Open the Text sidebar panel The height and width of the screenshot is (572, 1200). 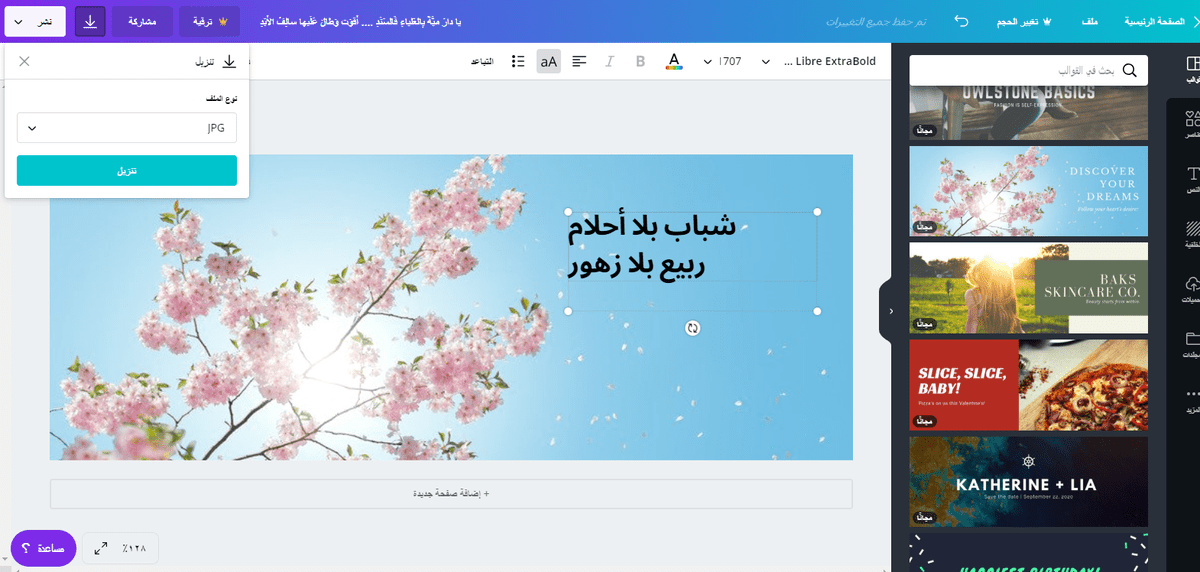(x=1191, y=180)
